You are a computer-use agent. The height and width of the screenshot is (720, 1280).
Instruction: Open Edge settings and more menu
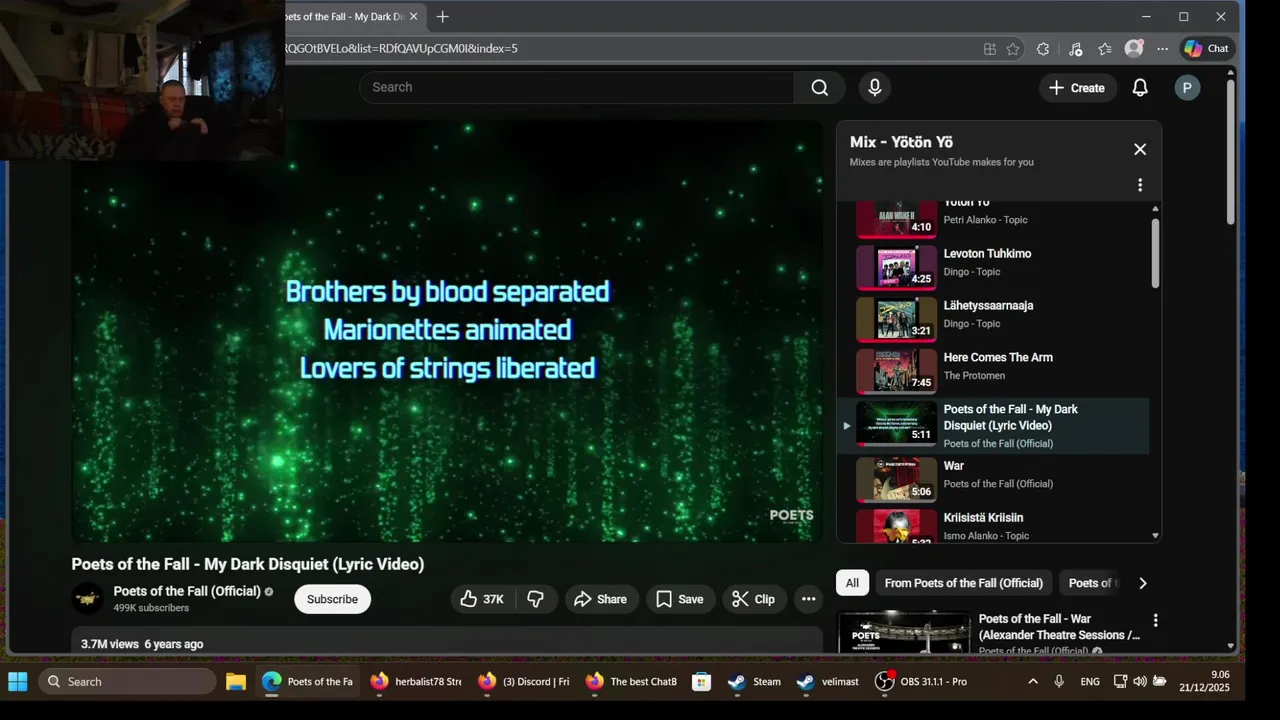[1162, 49]
